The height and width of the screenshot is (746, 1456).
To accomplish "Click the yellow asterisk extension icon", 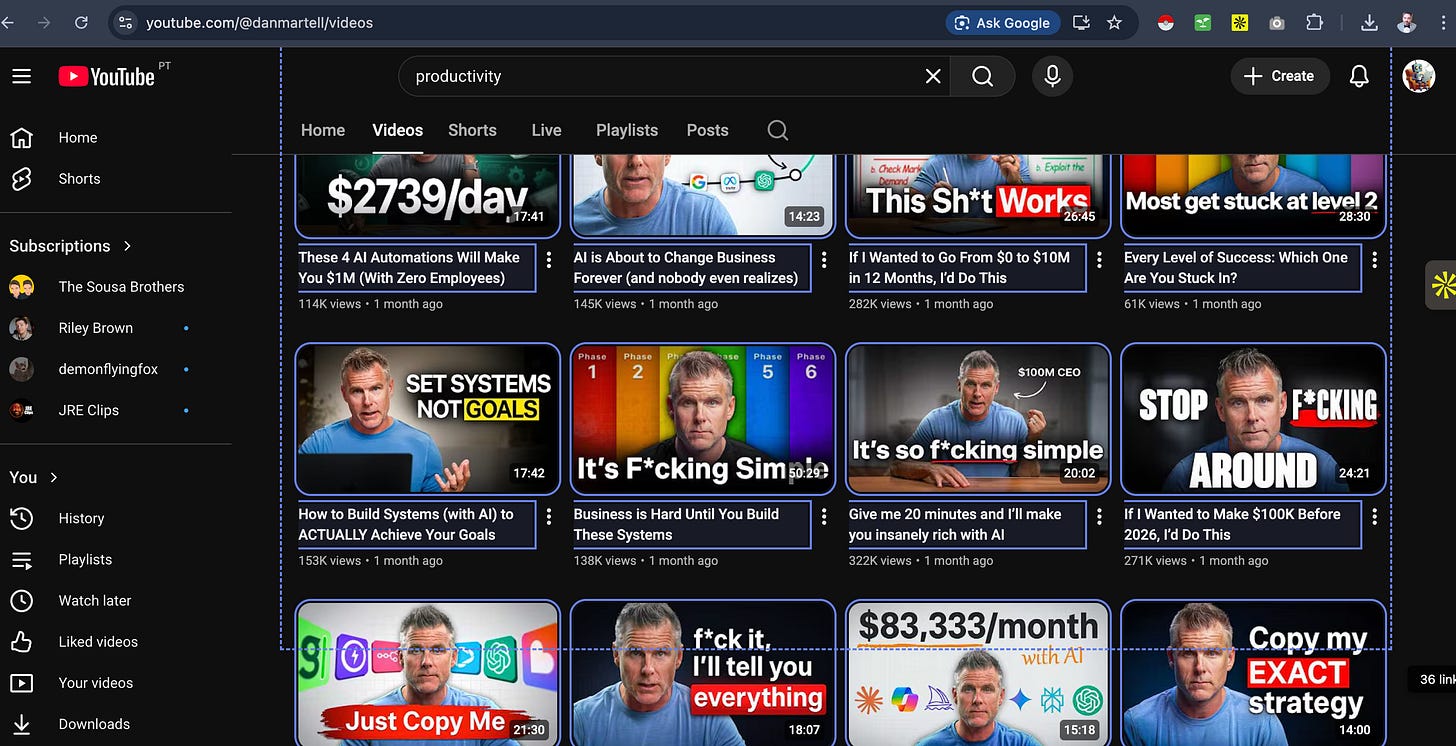I will click(x=1240, y=22).
